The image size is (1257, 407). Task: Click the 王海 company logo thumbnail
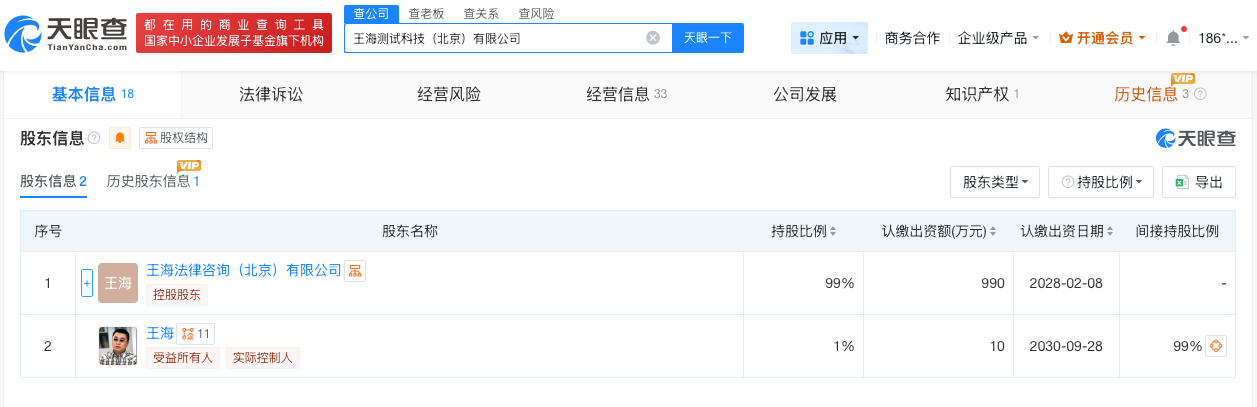[118, 283]
